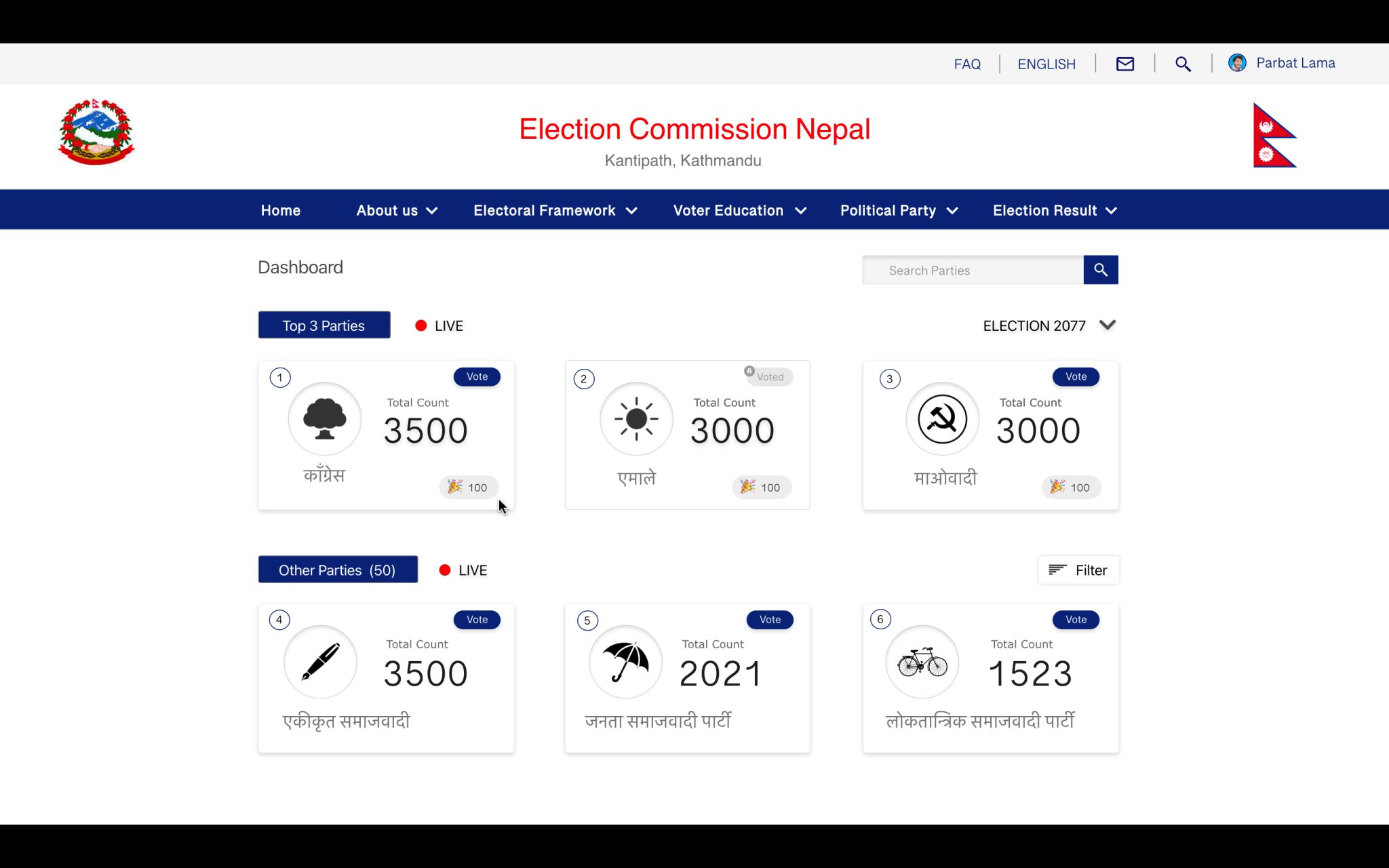Click the hammer and sickle माओवादी icon
Viewport: 1389px width, 868px height.
coord(942,418)
